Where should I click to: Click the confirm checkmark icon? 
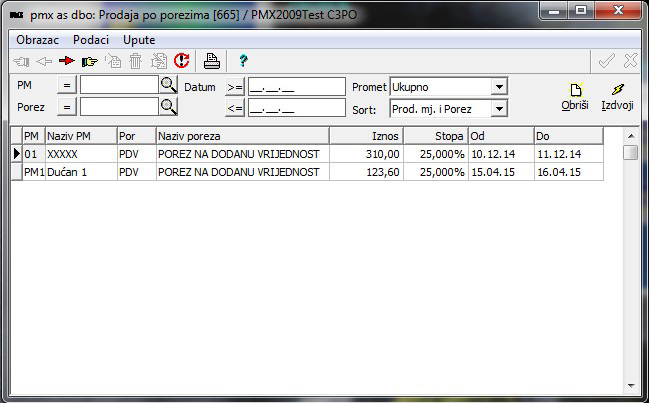(607, 61)
